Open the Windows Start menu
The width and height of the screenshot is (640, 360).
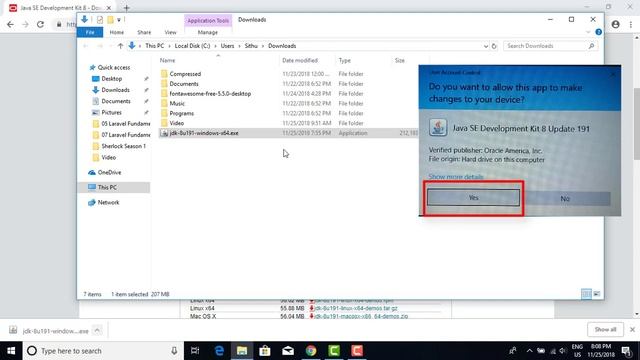(x=11, y=351)
